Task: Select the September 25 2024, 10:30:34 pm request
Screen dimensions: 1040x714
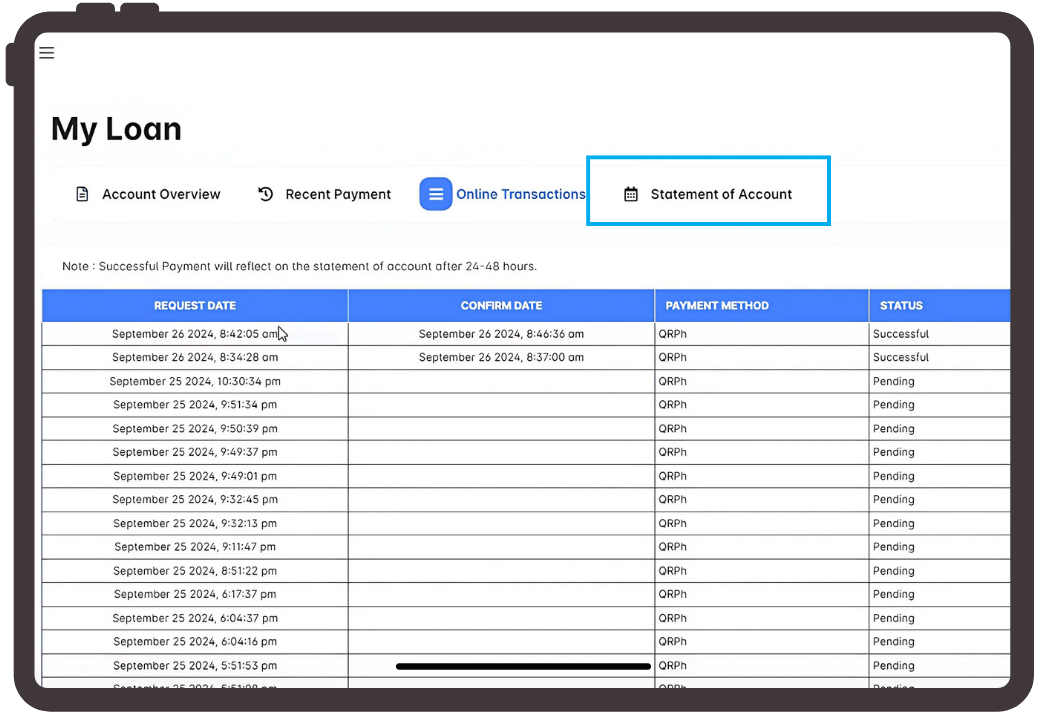Action: (195, 381)
